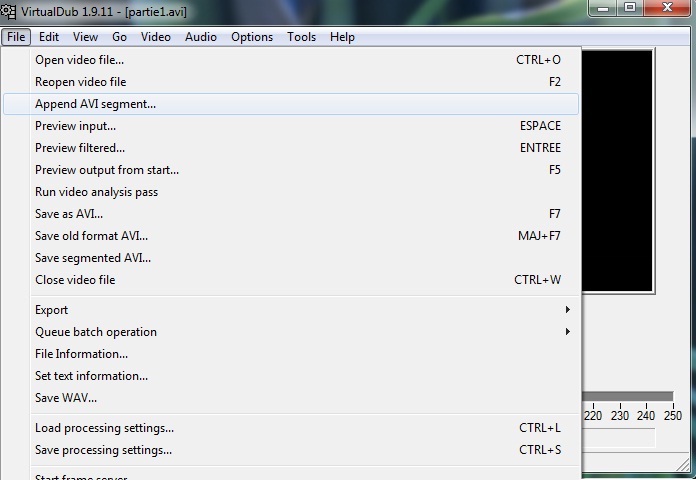696x480 pixels.
Task: Choose Save as AVI...
Action: click(x=291, y=214)
